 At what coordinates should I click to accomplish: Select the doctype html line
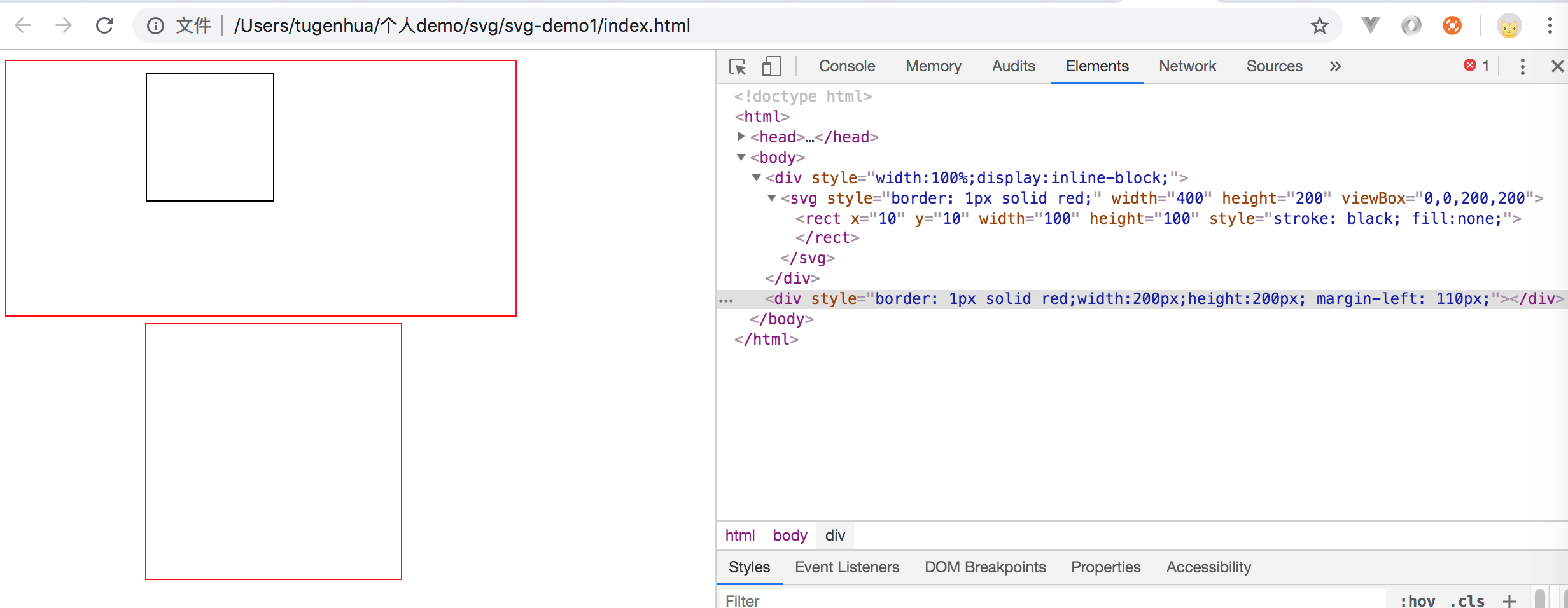pos(803,96)
